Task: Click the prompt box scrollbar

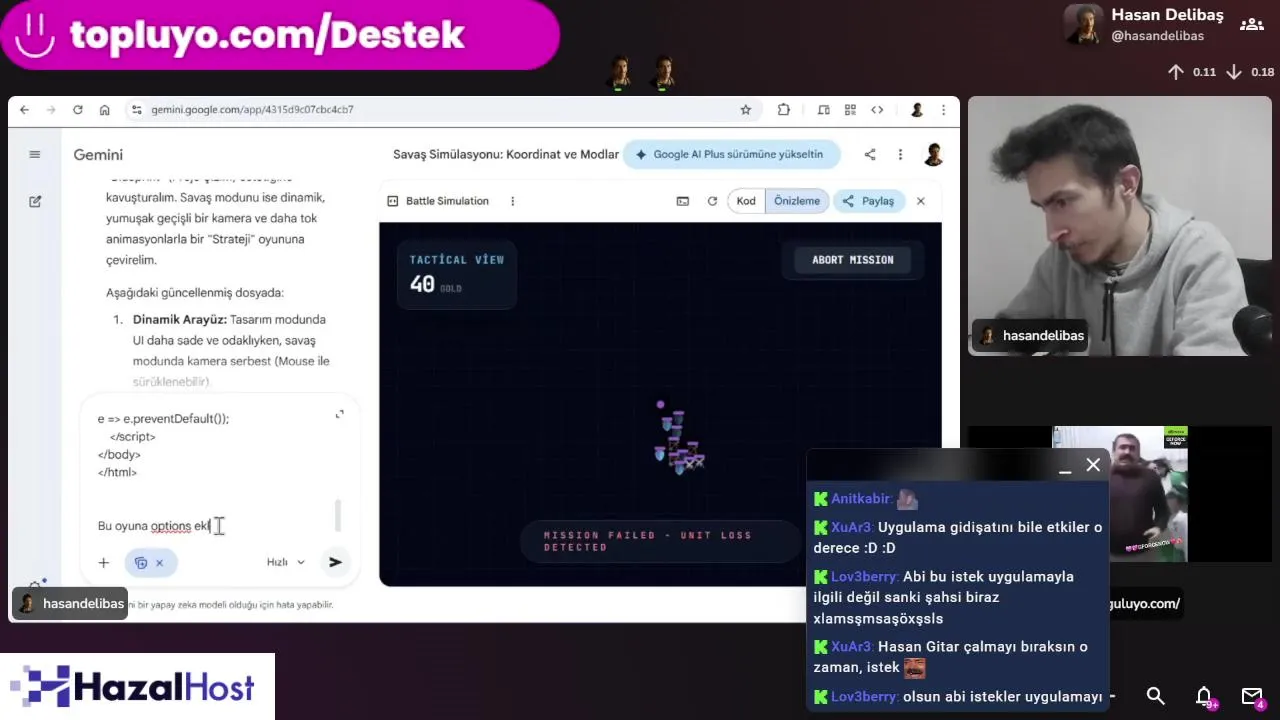Action: pos(338,516)
